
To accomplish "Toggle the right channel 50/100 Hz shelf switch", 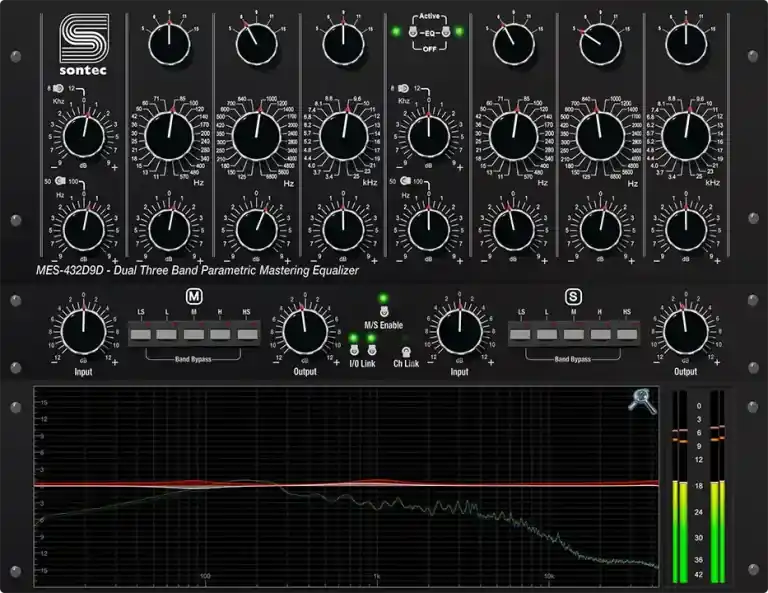I will click(x=405, y=181).
